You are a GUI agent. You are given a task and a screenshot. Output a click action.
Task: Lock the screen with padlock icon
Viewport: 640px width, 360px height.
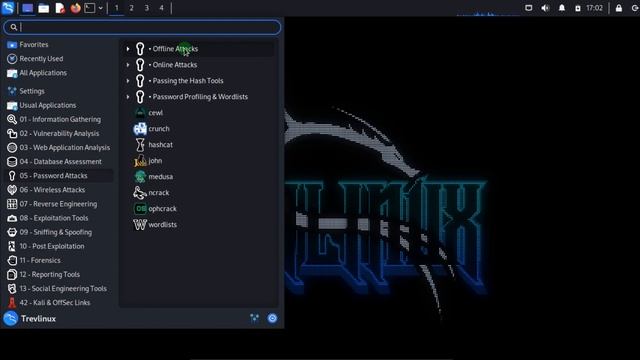point(619,8)
